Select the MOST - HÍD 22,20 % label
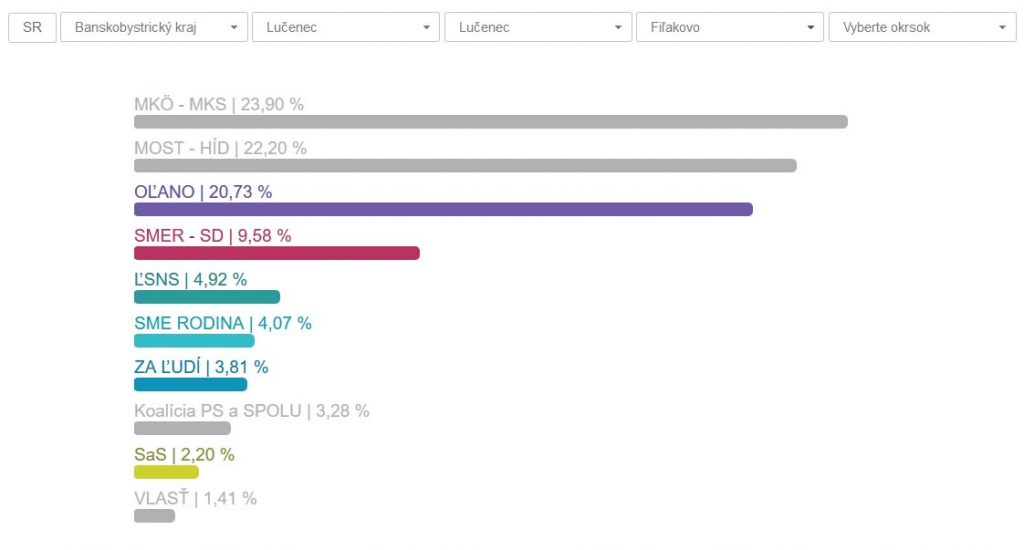Screen dimensions: 1024x550 pos(220,148)
